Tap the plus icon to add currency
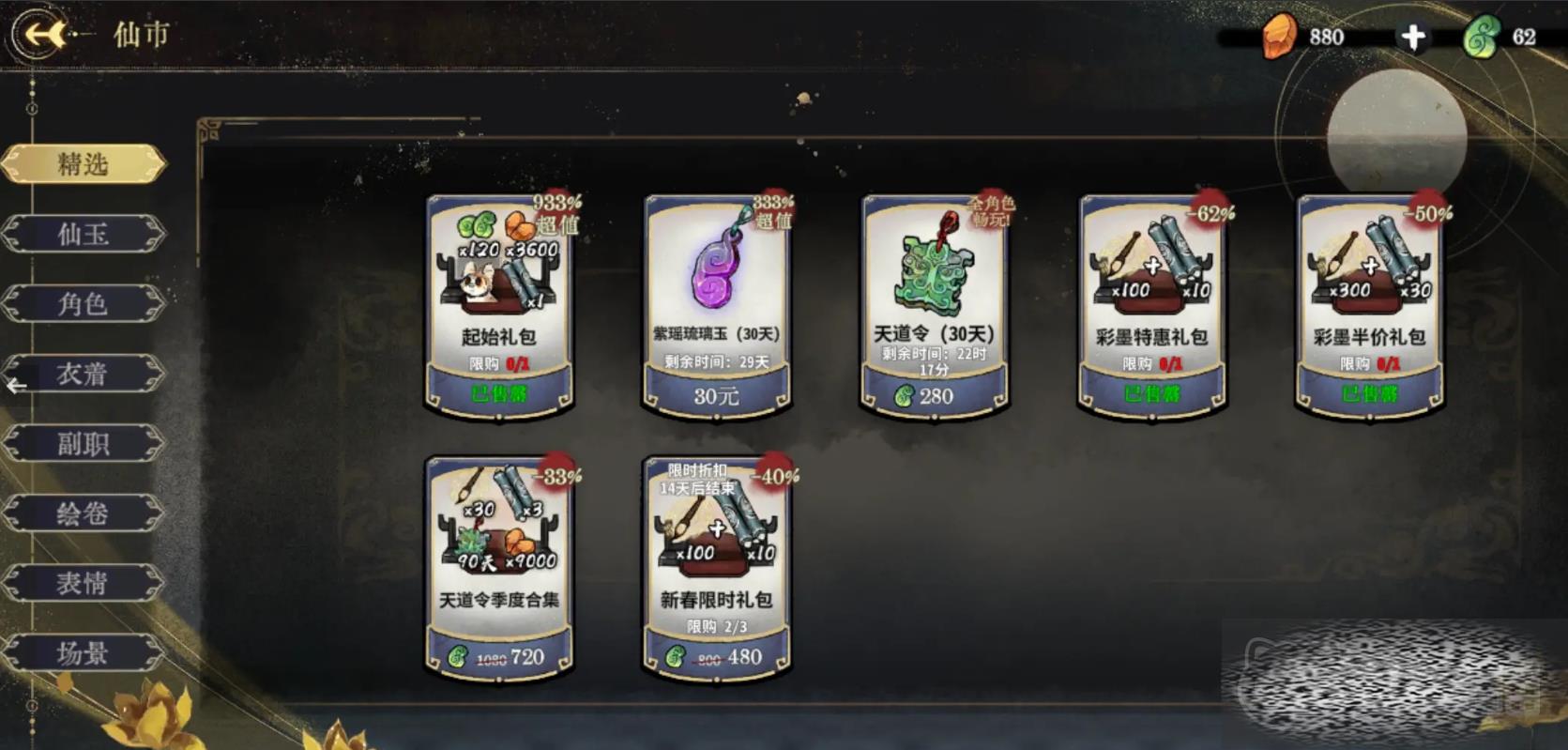The width and height of the screenshot is (1568, 750). click(1412, 37)
